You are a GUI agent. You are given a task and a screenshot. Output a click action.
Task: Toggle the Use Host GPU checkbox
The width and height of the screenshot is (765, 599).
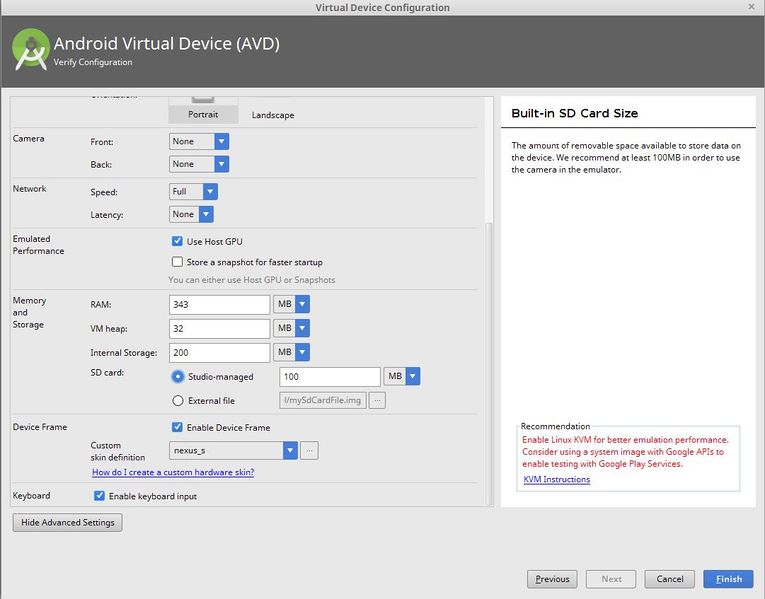point(177,241)
